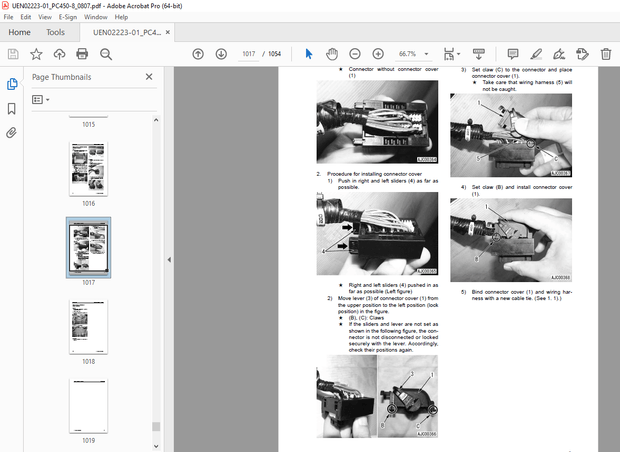This screenshot has height=452, width=620.
Task: Go to previous page arrow icon
Action: tap(198, 54)
